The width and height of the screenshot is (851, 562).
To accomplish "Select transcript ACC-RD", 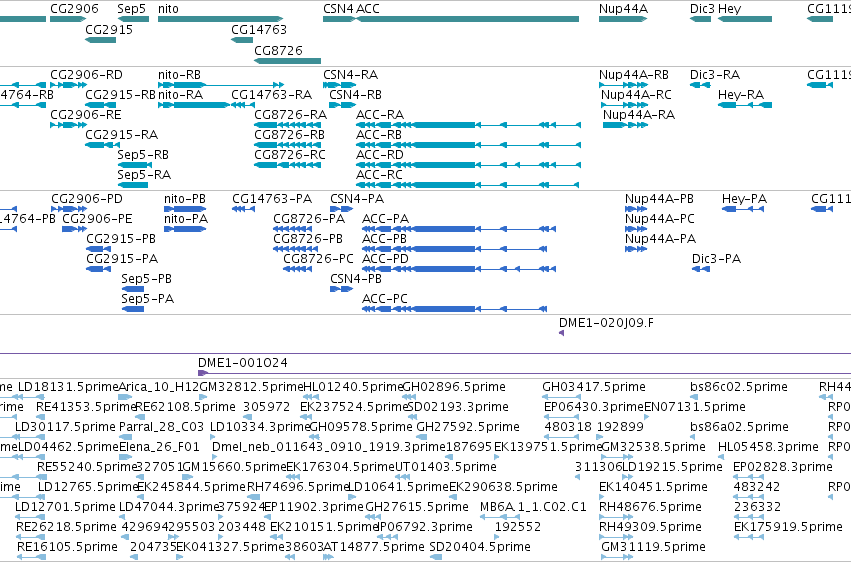I will tap(468, 165).
